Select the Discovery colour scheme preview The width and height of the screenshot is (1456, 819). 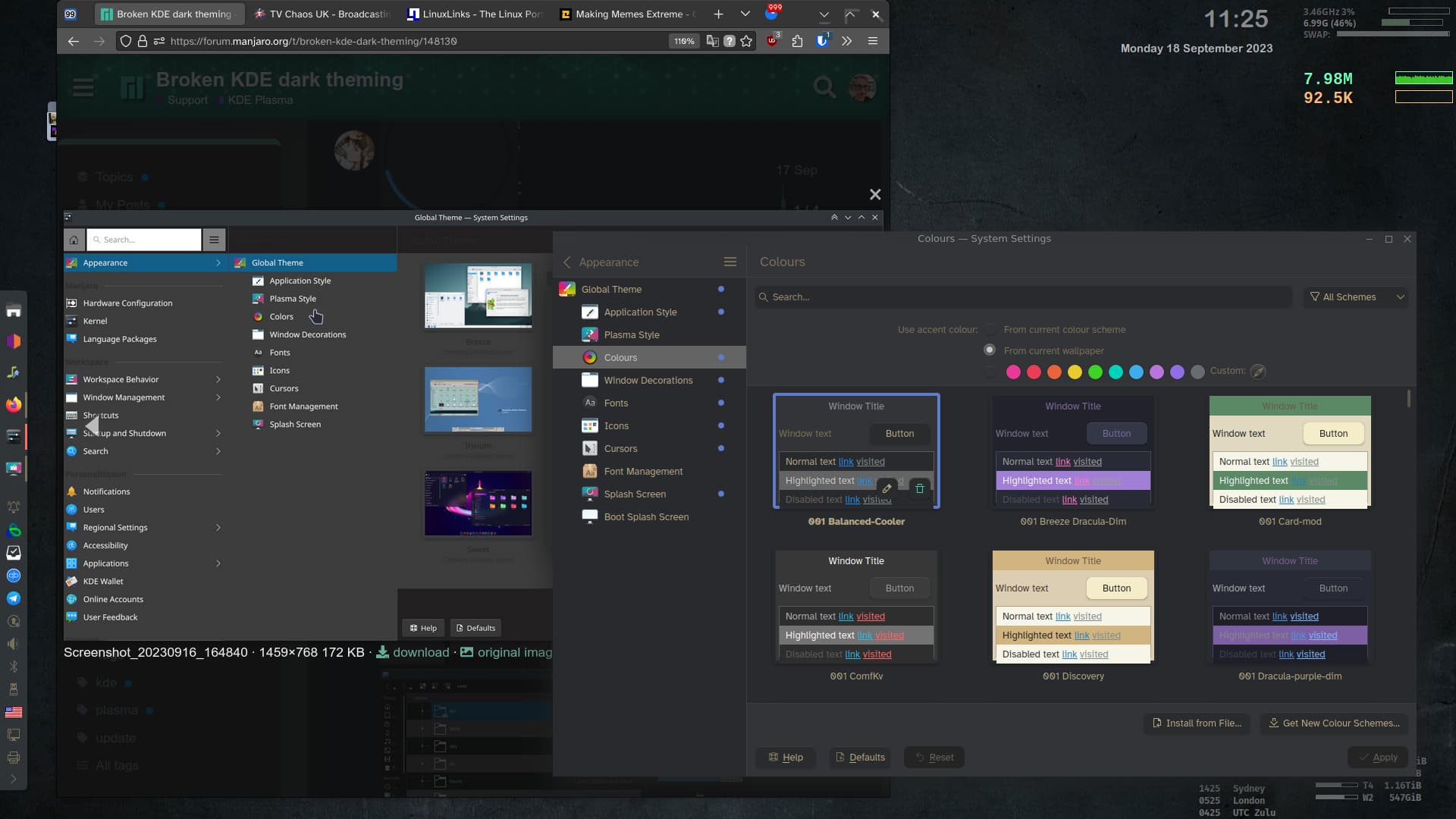[1073, 607]
